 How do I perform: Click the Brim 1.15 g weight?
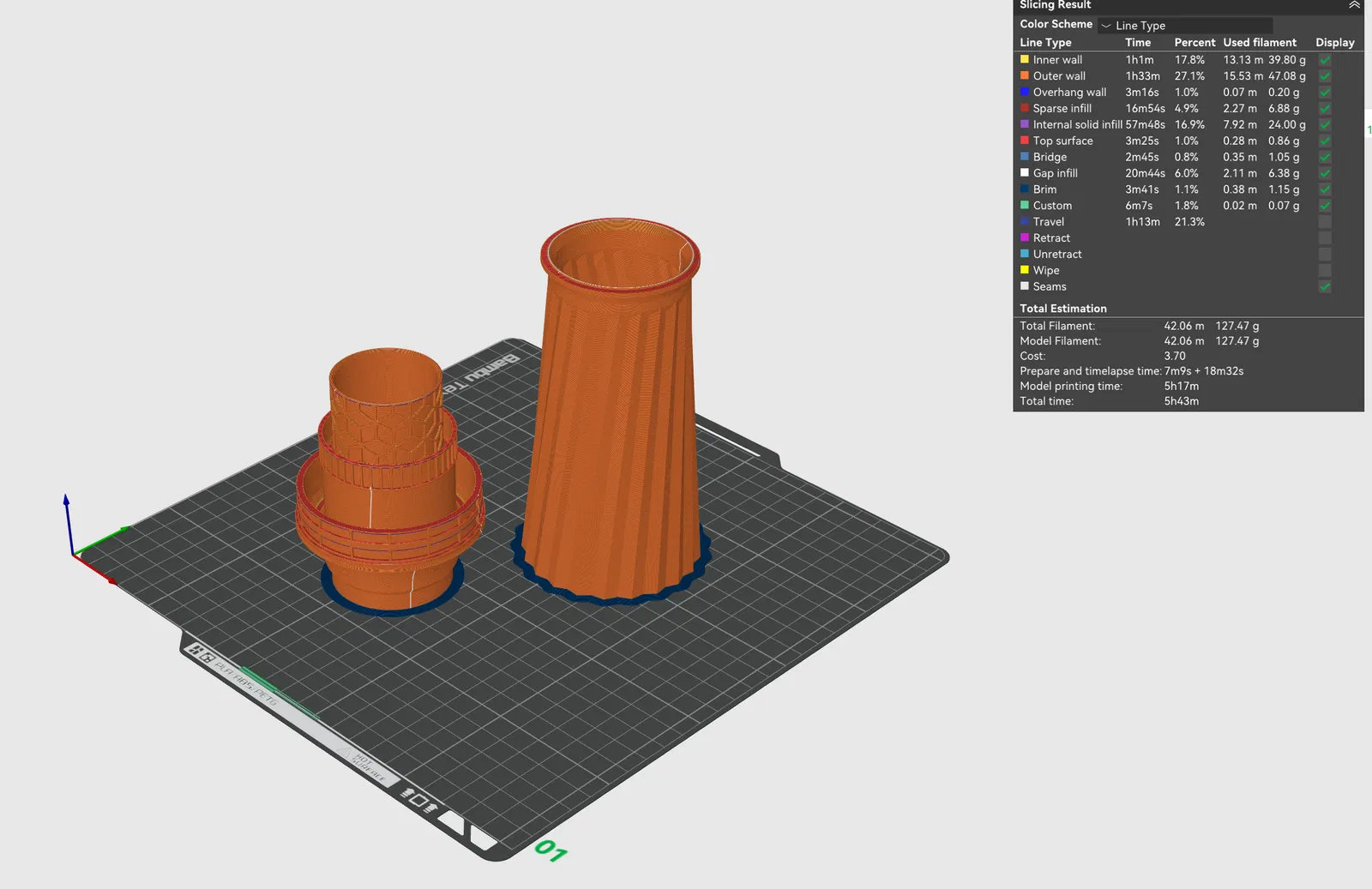(x=1284, y=189)
